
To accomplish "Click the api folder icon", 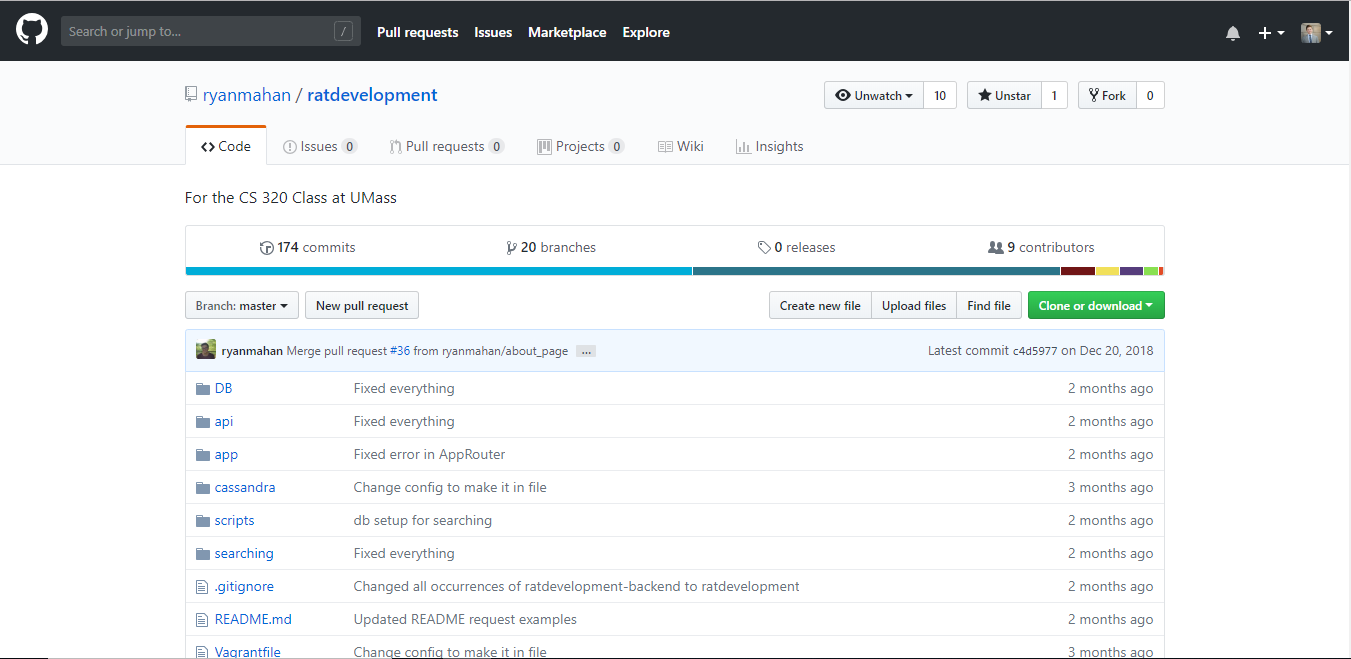I will pyautogui.click(x=203, y=421).
